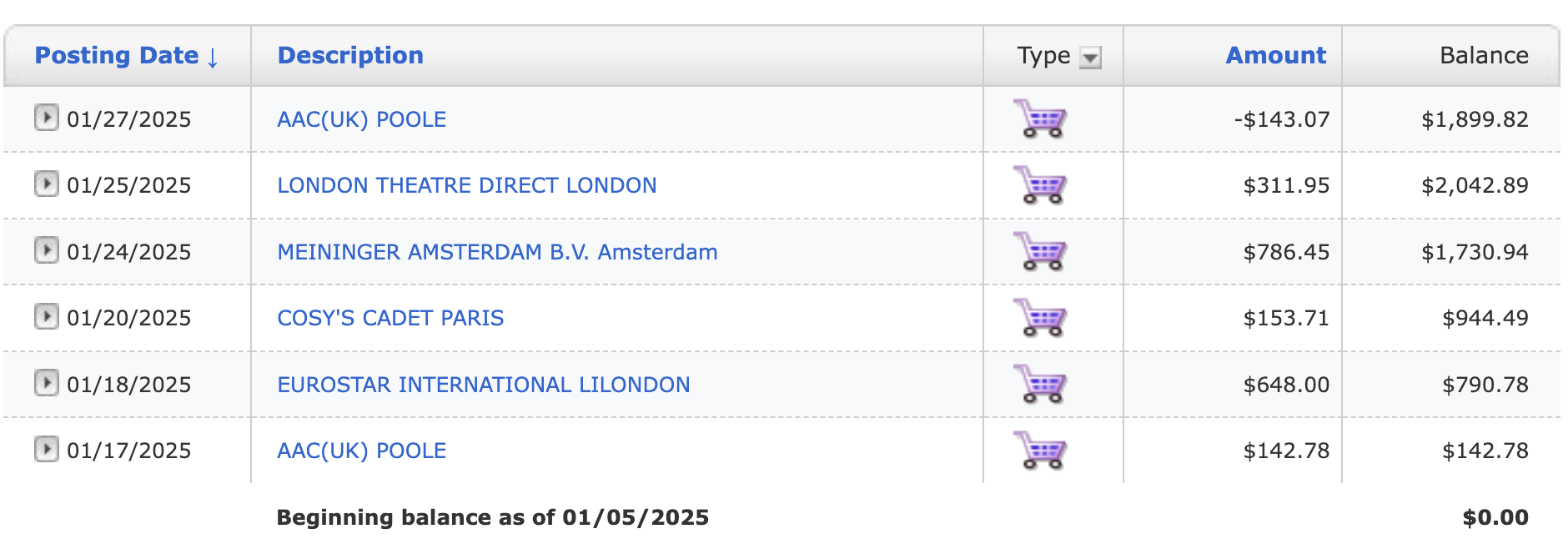This screenshot has height=539, width=1568.
Task: Click the shopping cart icon for 01/27/2025 transaction
Action: 1040,118
